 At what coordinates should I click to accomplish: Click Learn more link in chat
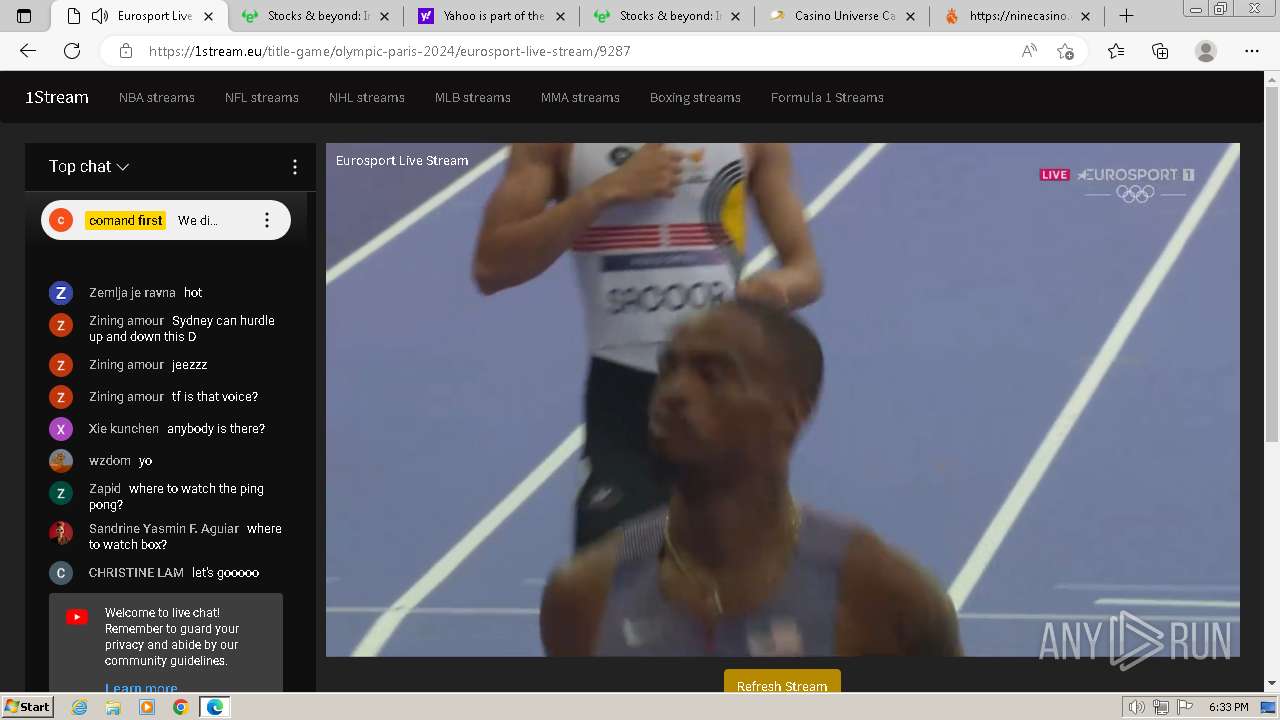(141, 687)
